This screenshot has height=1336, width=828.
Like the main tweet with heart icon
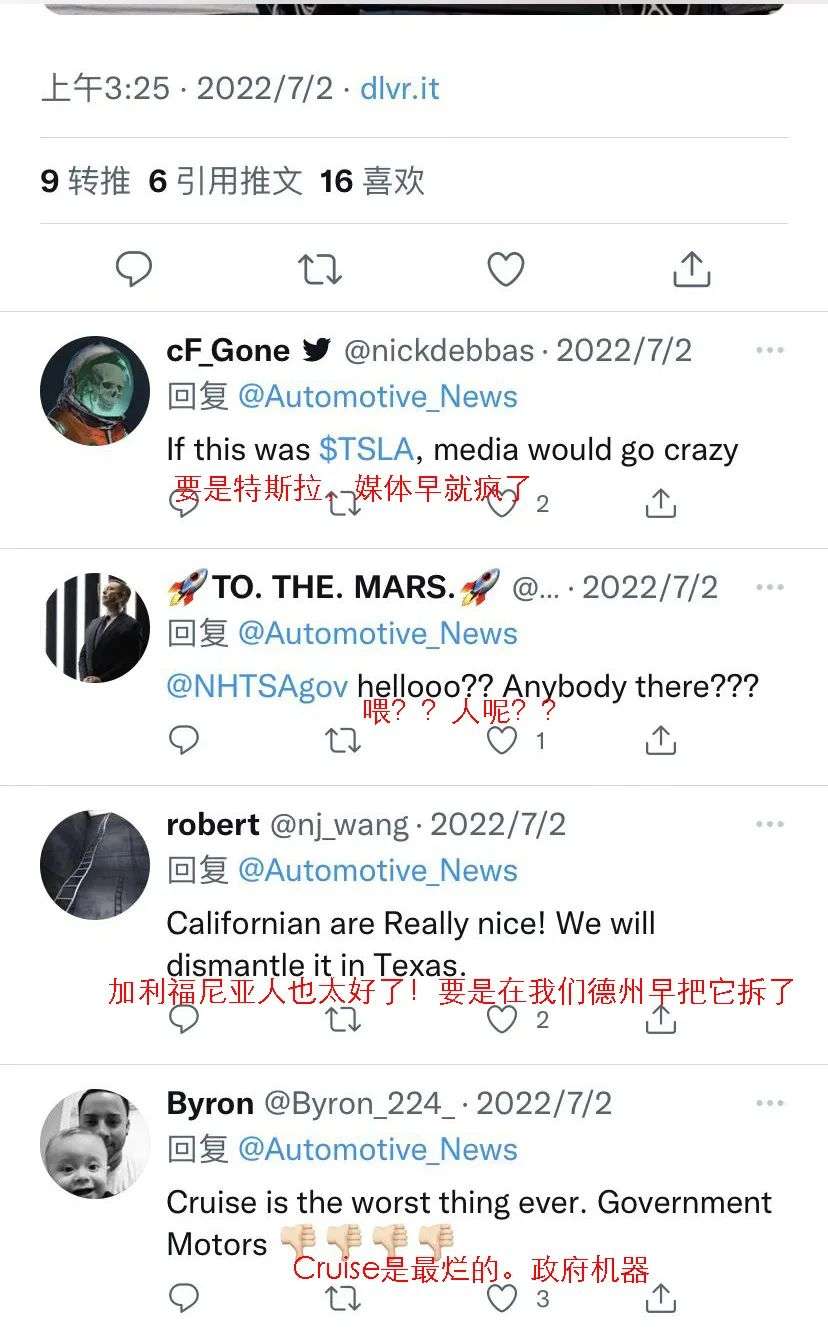click(506, 269)
